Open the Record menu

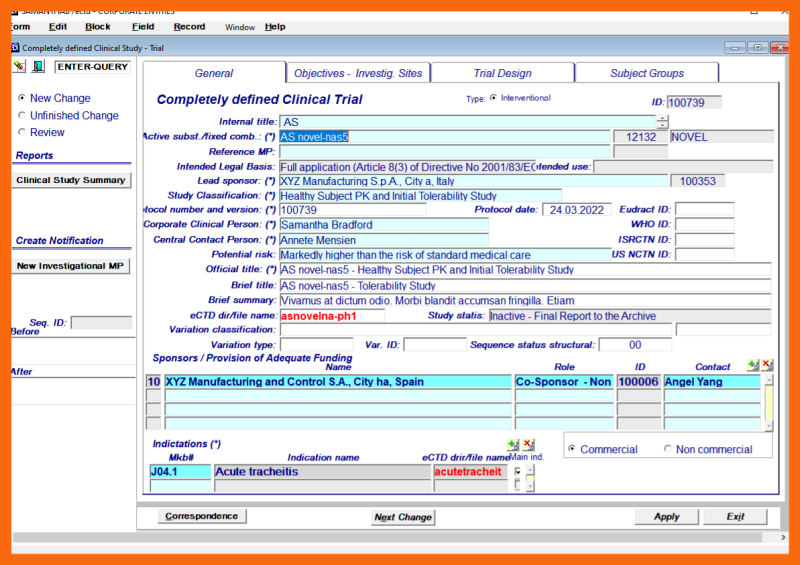[189, 27]
